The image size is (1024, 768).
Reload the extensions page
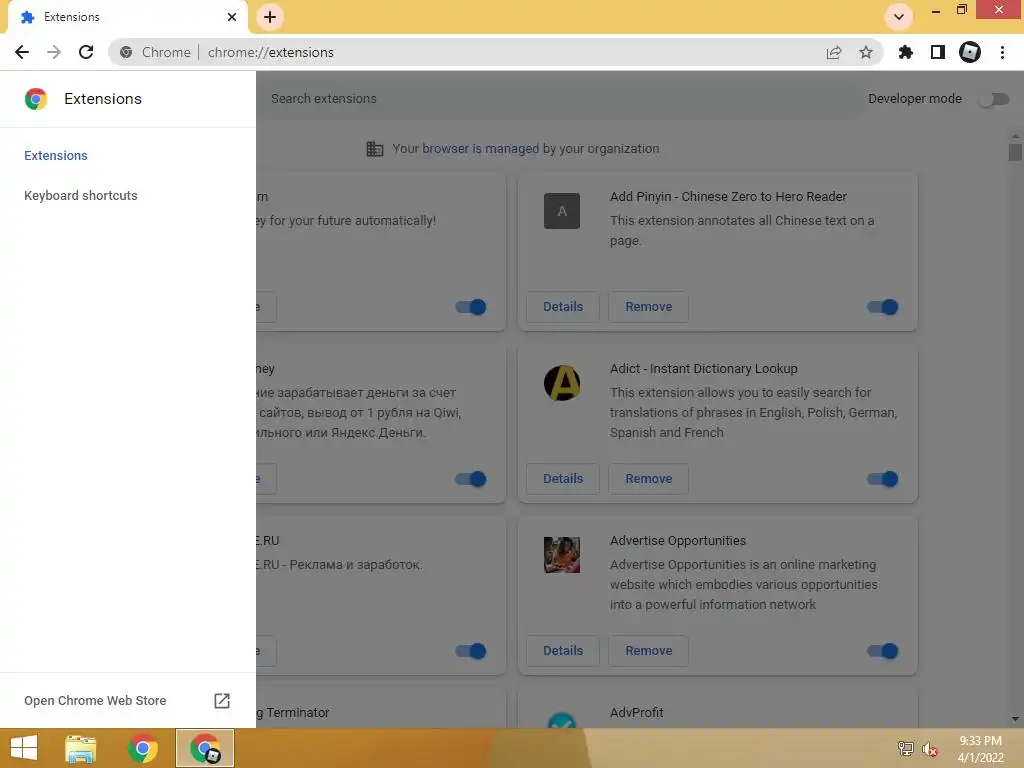click(86, 52)
